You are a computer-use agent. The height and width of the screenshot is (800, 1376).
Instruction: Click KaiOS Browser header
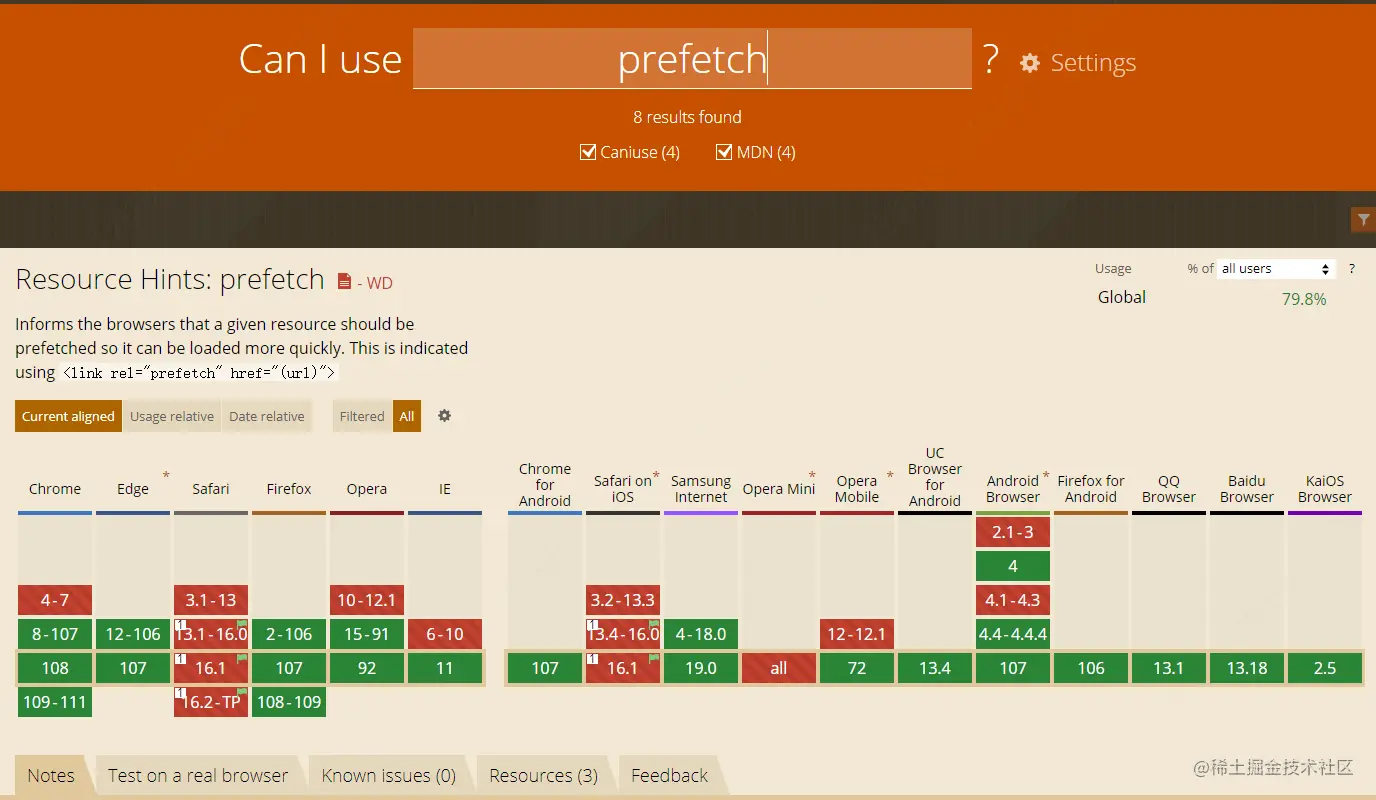click(x=1325, y=489)
